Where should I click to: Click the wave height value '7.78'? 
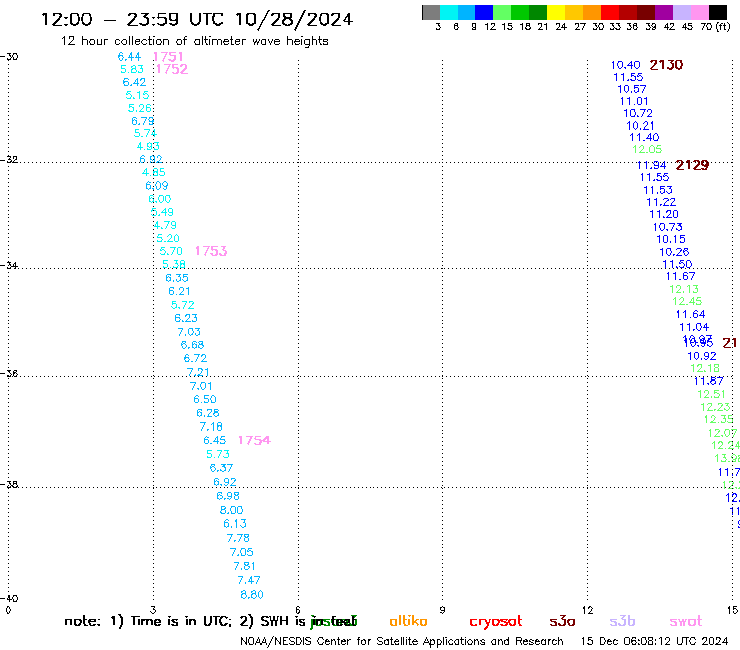pyautogui.click(x=238, y=538)
